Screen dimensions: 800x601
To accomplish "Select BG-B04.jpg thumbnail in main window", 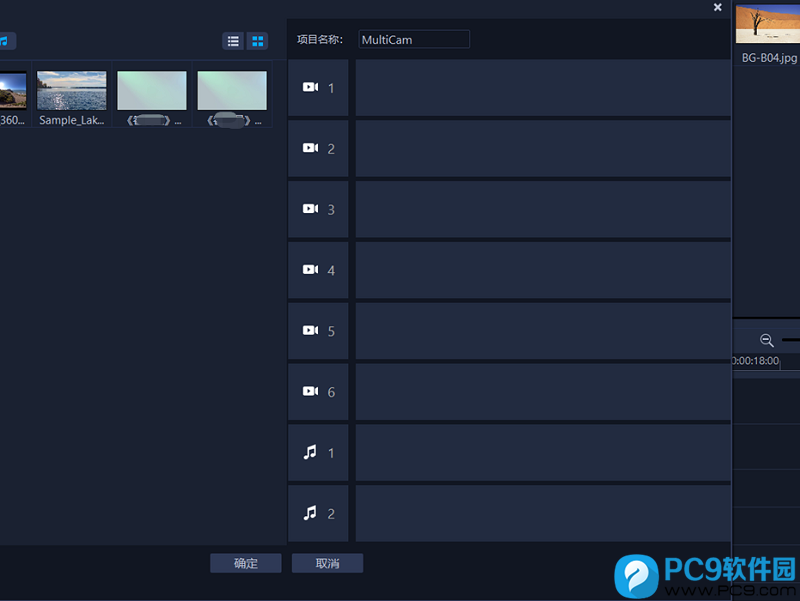I will (x=768, y=24).
